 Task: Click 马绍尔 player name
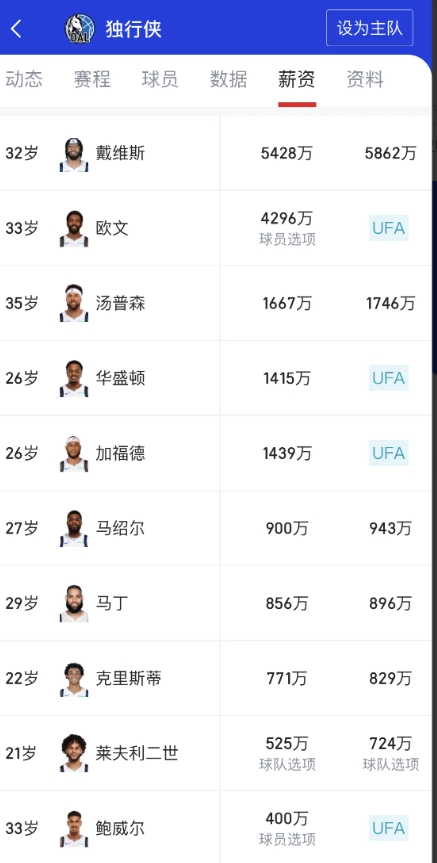click(x=120, y=528)
